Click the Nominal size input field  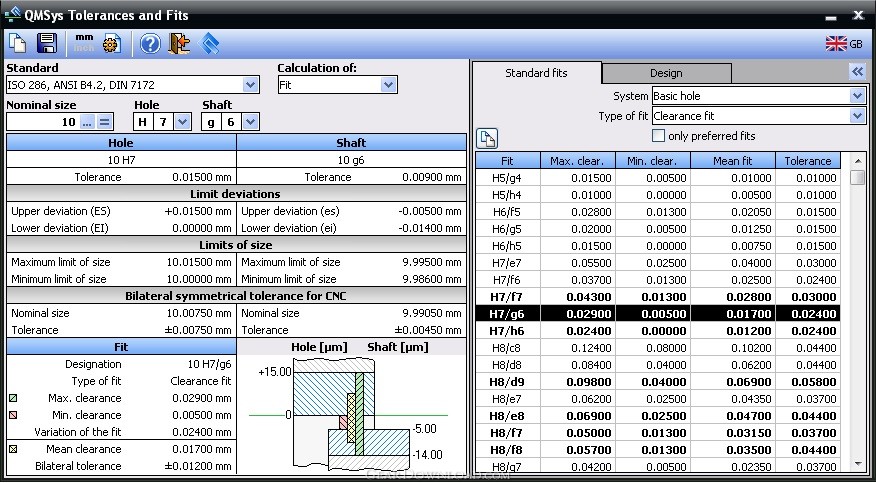(43, 121)
